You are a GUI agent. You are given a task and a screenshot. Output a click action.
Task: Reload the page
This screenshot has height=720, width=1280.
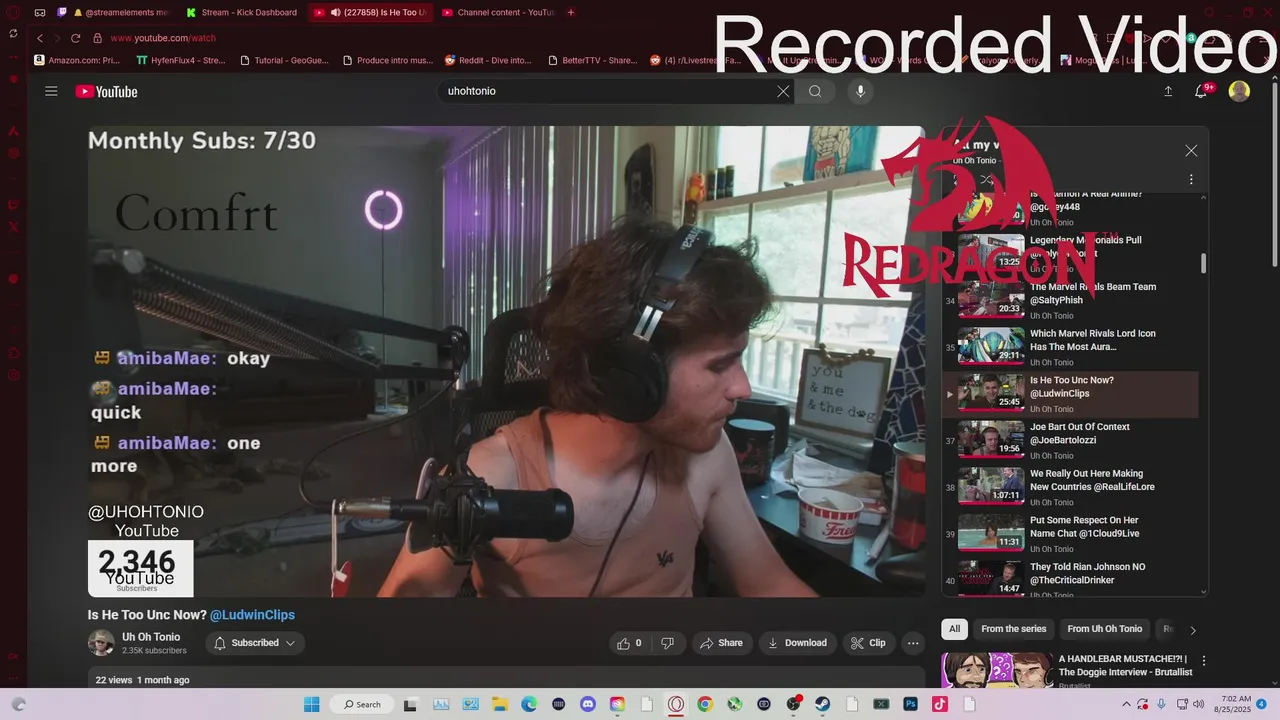(75, 38)
